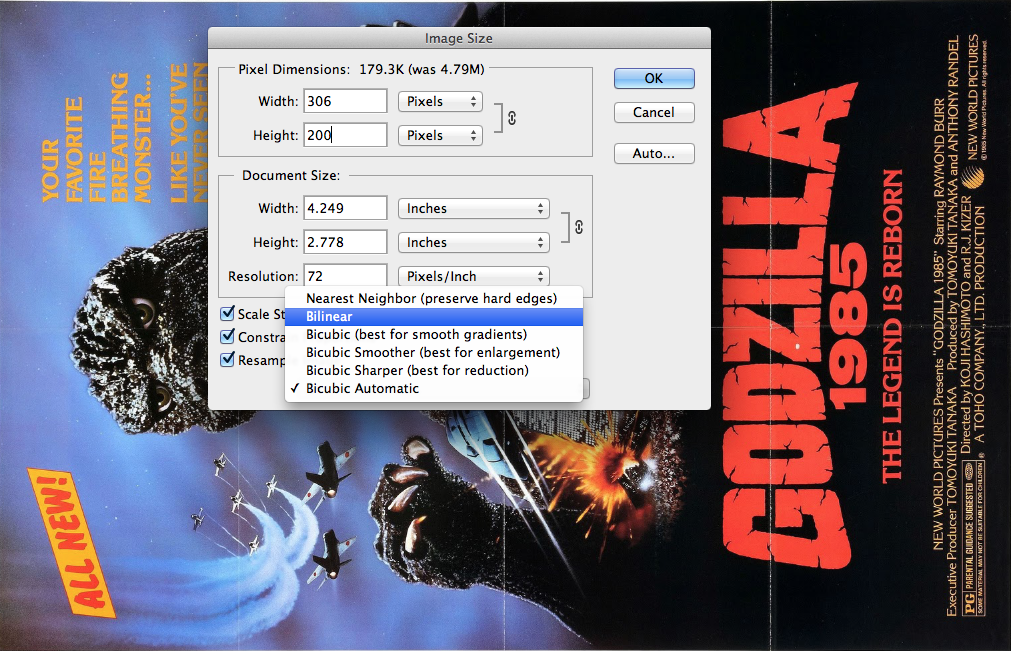1011x651 pixels.
Task: Select Bicubic Smoother (best for enlargement)
Action: tap(434, 353)
